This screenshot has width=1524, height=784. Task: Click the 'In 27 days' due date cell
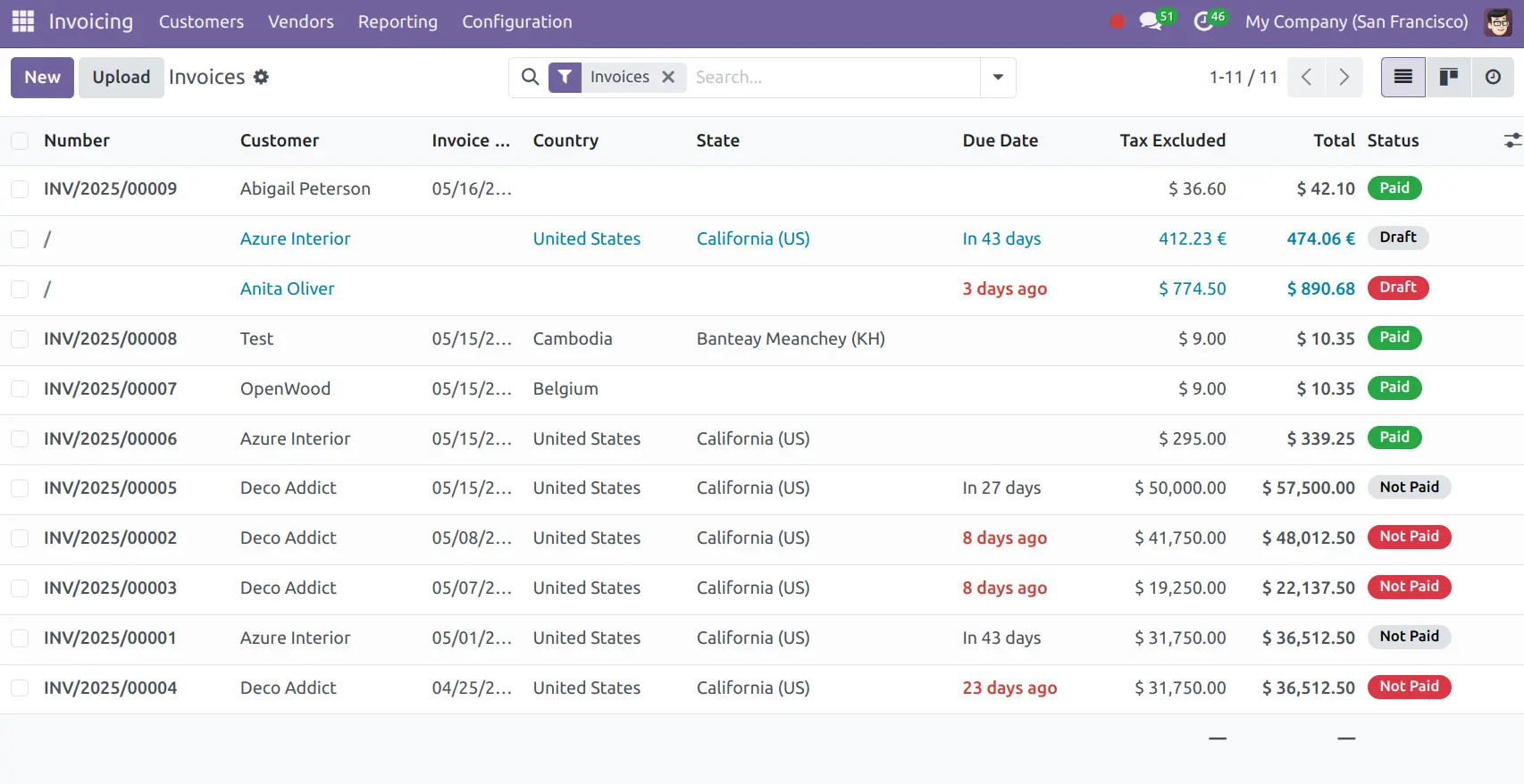[x=1001, y=488]
